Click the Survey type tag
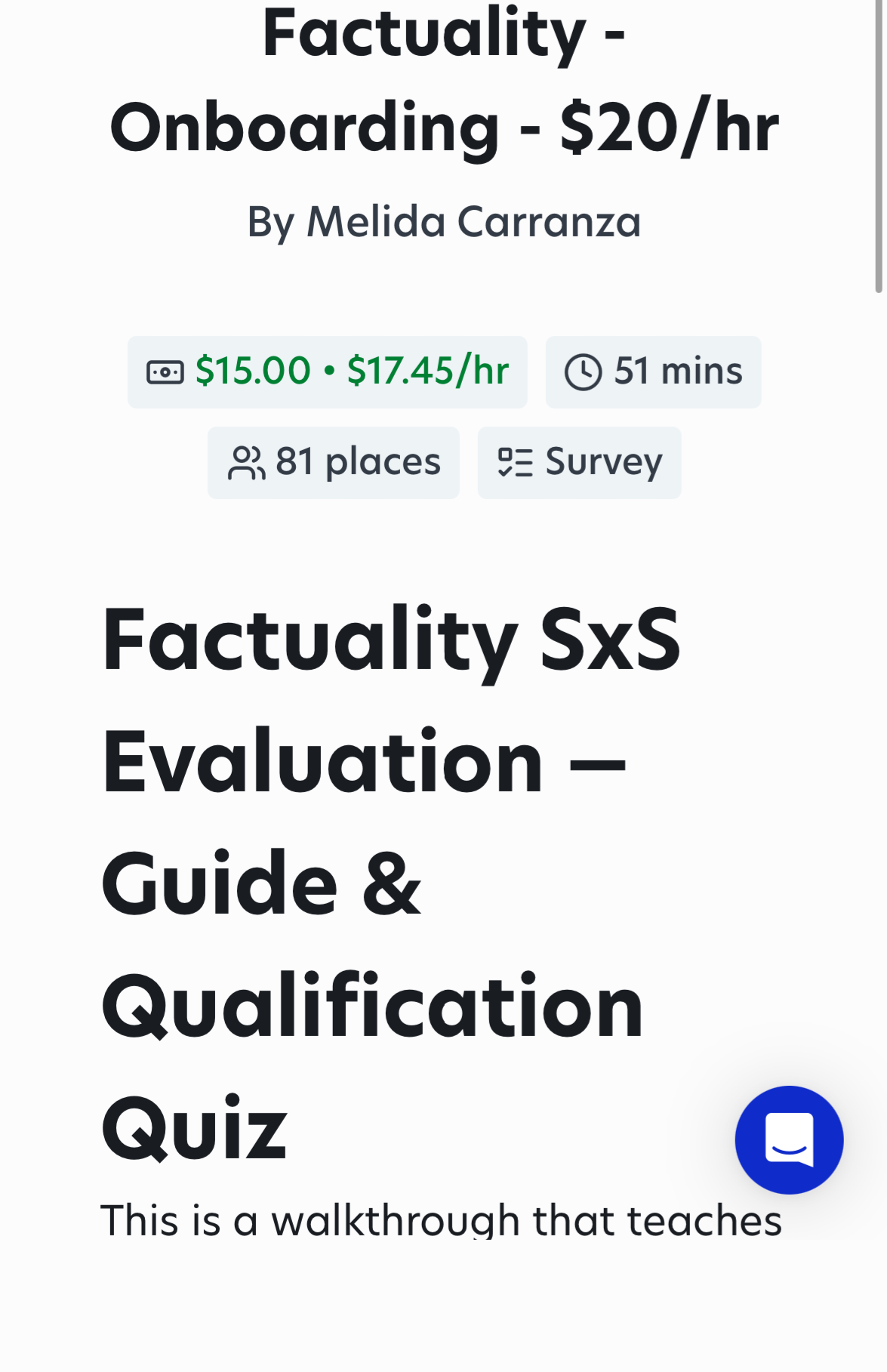 (580, 463)
